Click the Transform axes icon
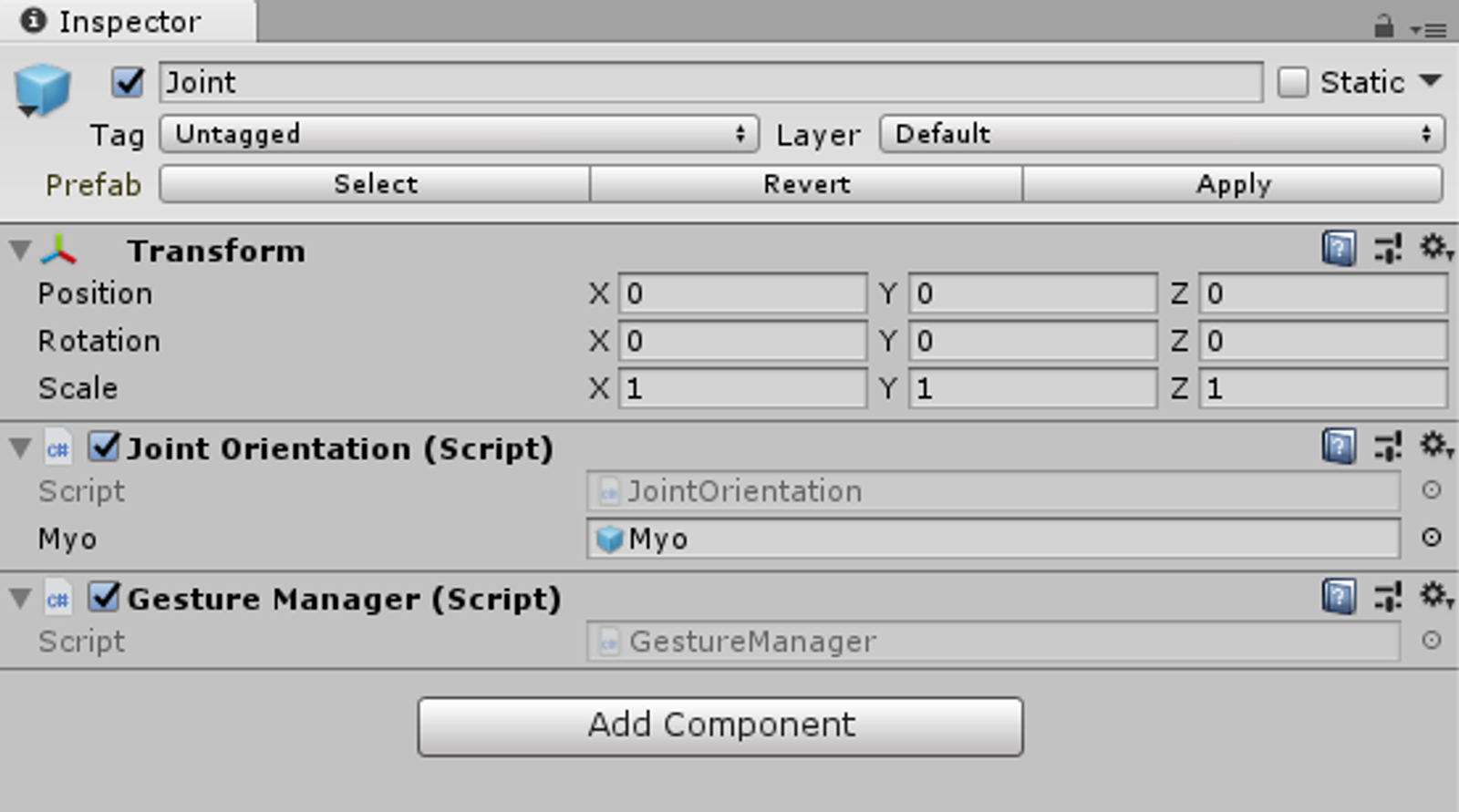1459x812 pixels. coord(58,250)
